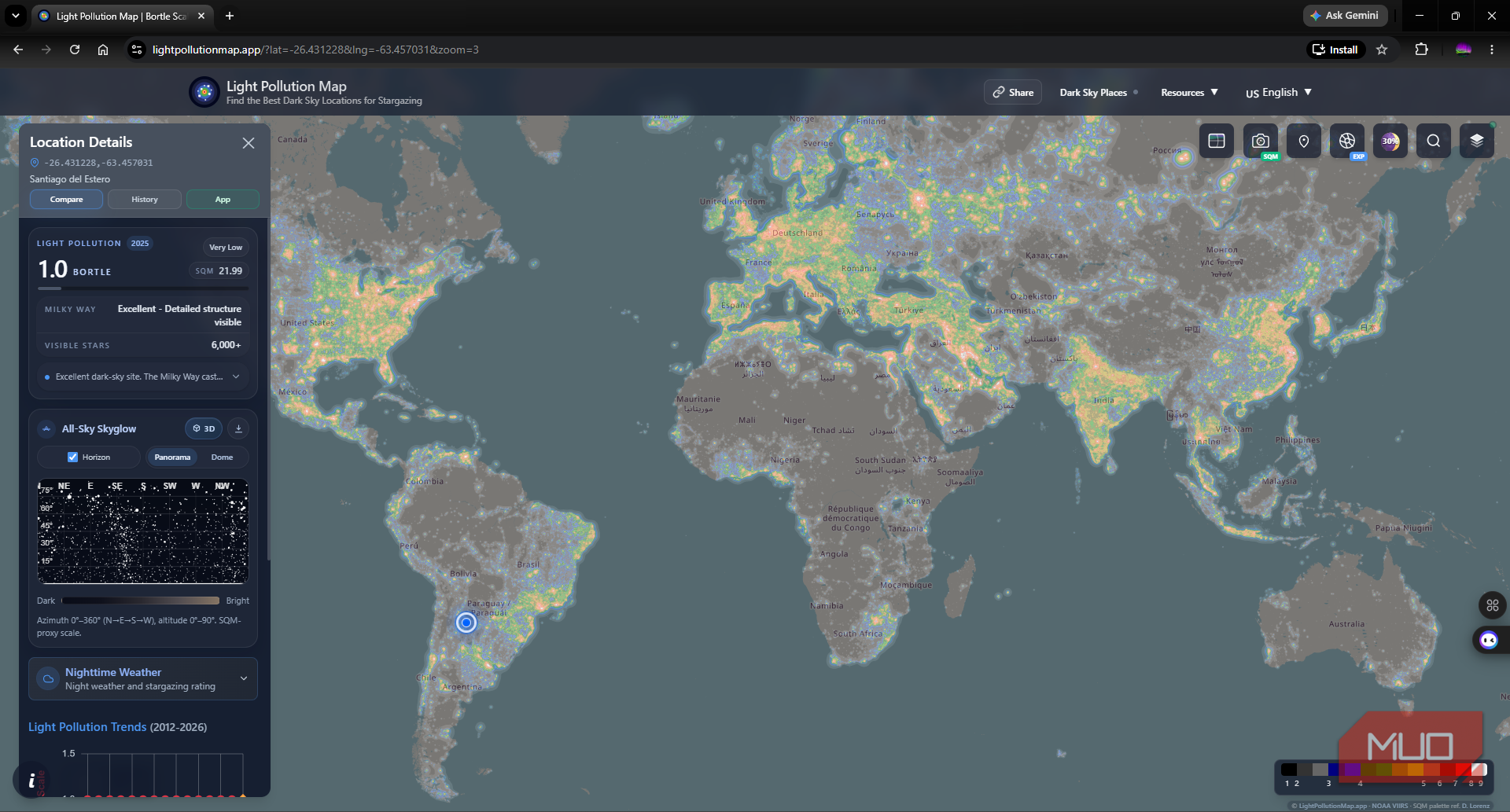Open the US English language dropdown
1510x812 pixels.
(1279, 92)
